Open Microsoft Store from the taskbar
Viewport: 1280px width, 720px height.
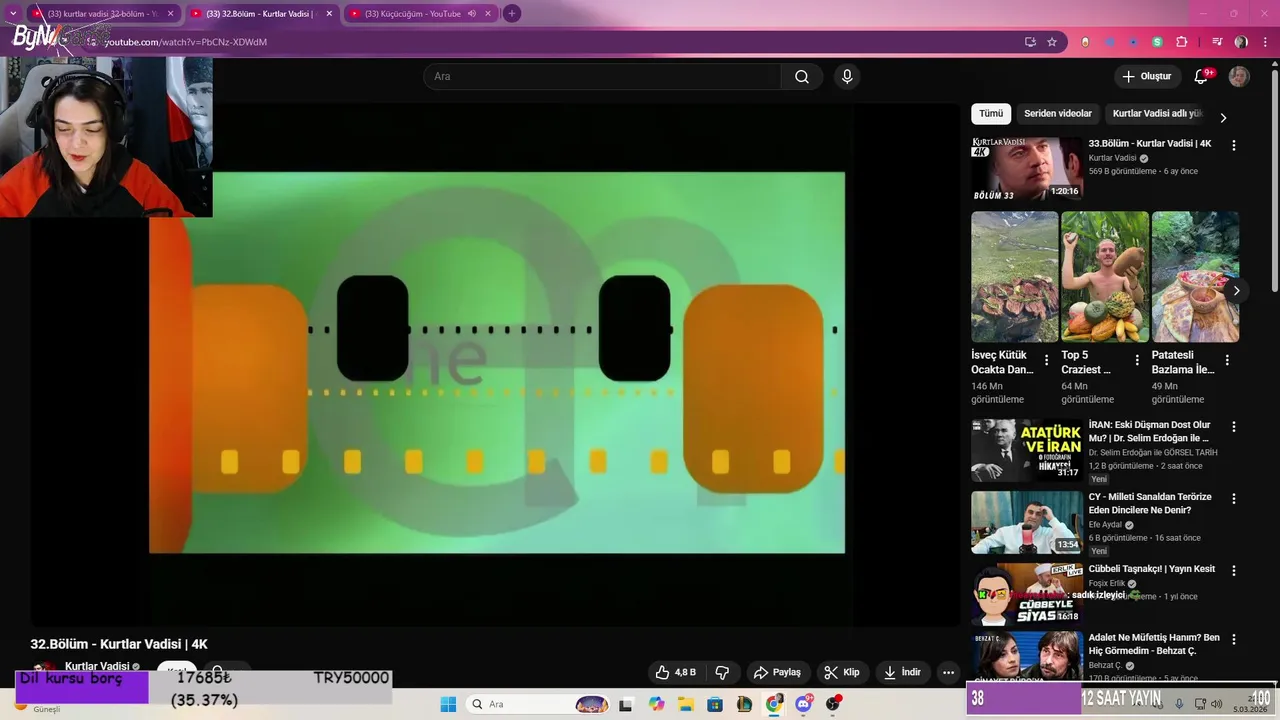coord(715,704)
